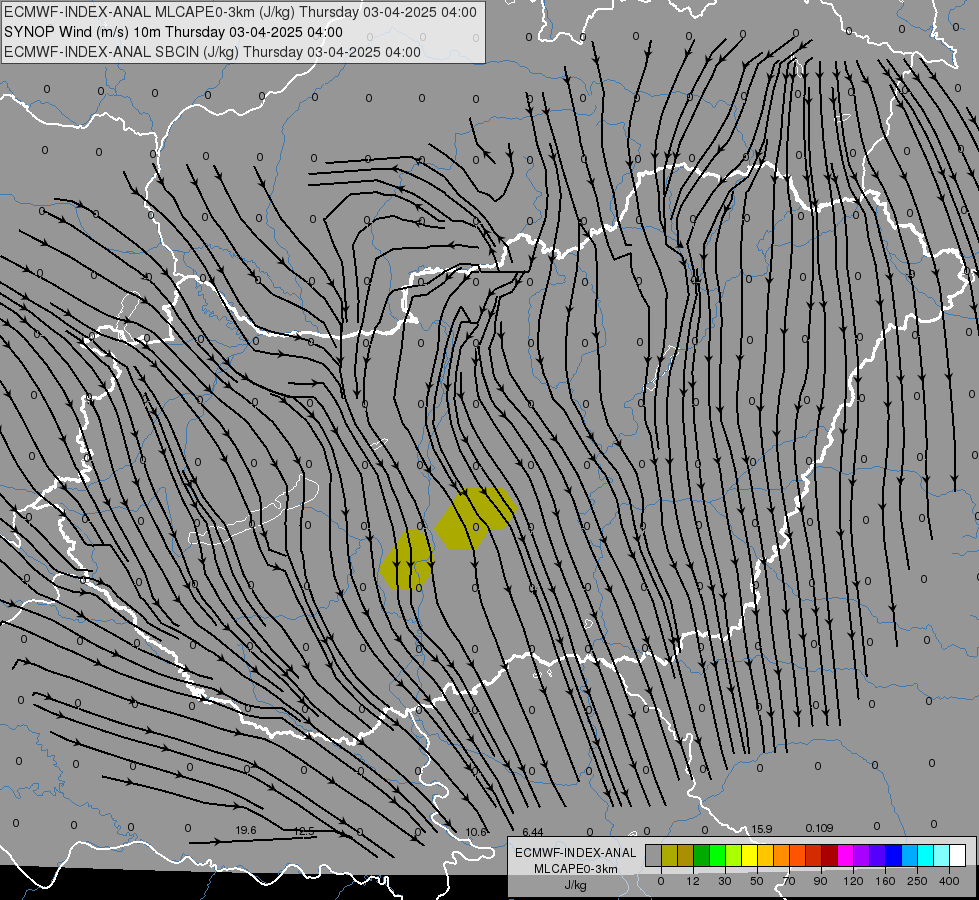979x900 pixels.
Task: Select the gray legend swatch
Action: [653, 855]
